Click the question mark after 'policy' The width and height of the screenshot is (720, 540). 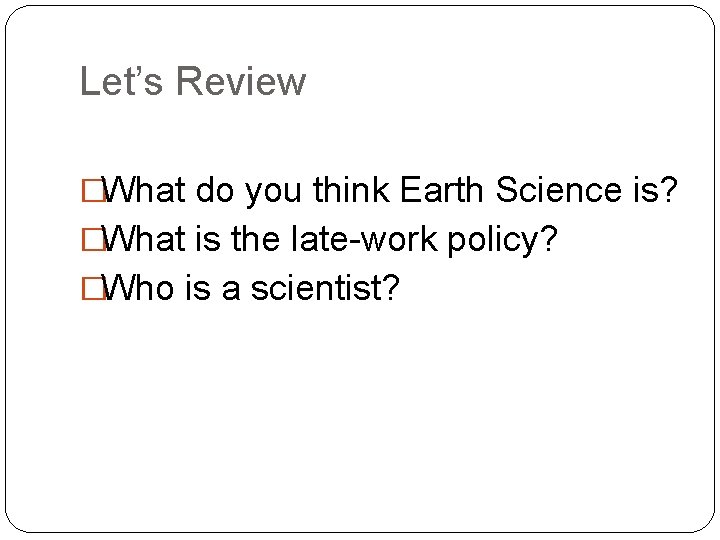tap(549, 238)
